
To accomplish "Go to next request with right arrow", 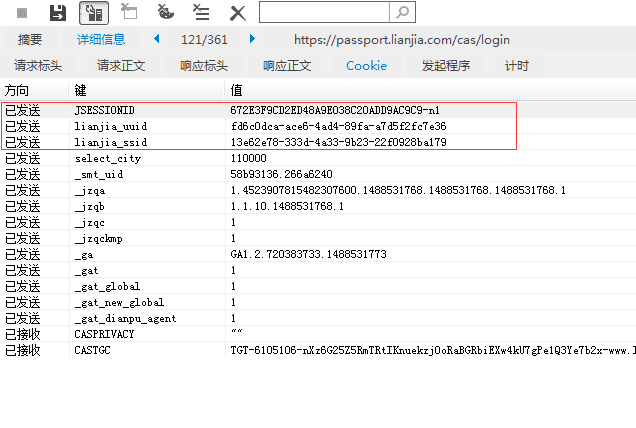I will point(252,39).
